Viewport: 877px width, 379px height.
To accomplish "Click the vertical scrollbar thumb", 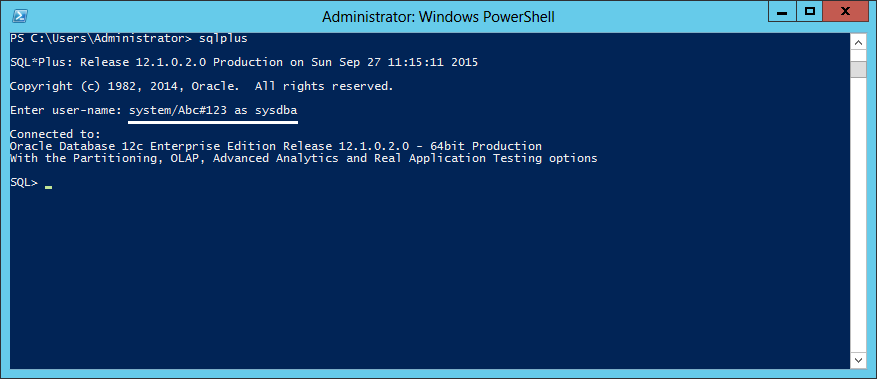I will (858, 69).
